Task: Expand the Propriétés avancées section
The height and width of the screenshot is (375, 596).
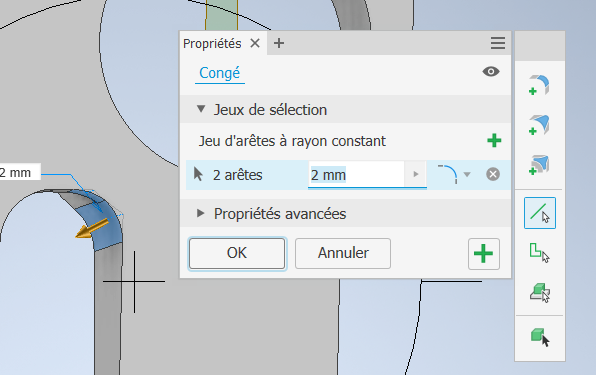Action: pyautogui.click(x=201, y=213)
